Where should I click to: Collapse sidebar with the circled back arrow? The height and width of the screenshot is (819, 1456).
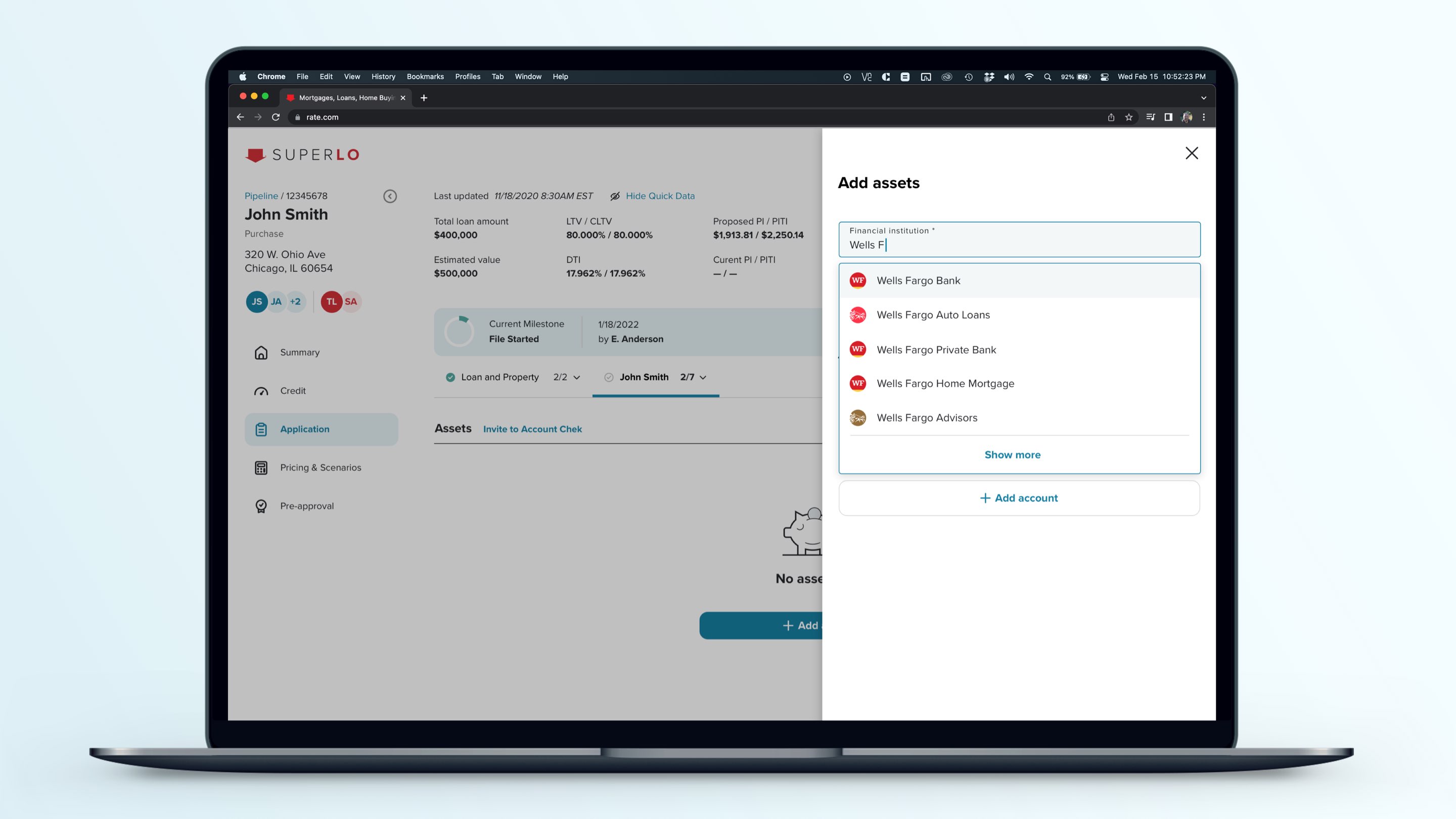[x=390, y=196]
